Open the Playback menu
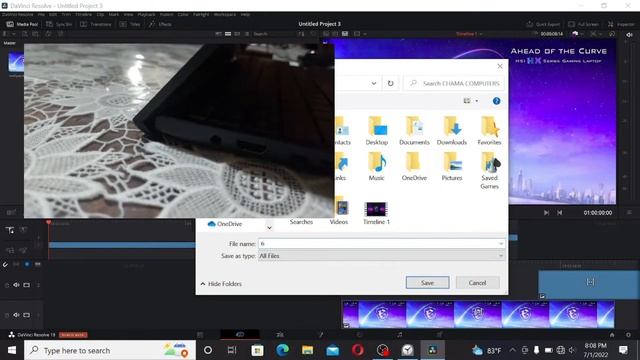Viewport: 640px width, 360px height. (146, 14)
